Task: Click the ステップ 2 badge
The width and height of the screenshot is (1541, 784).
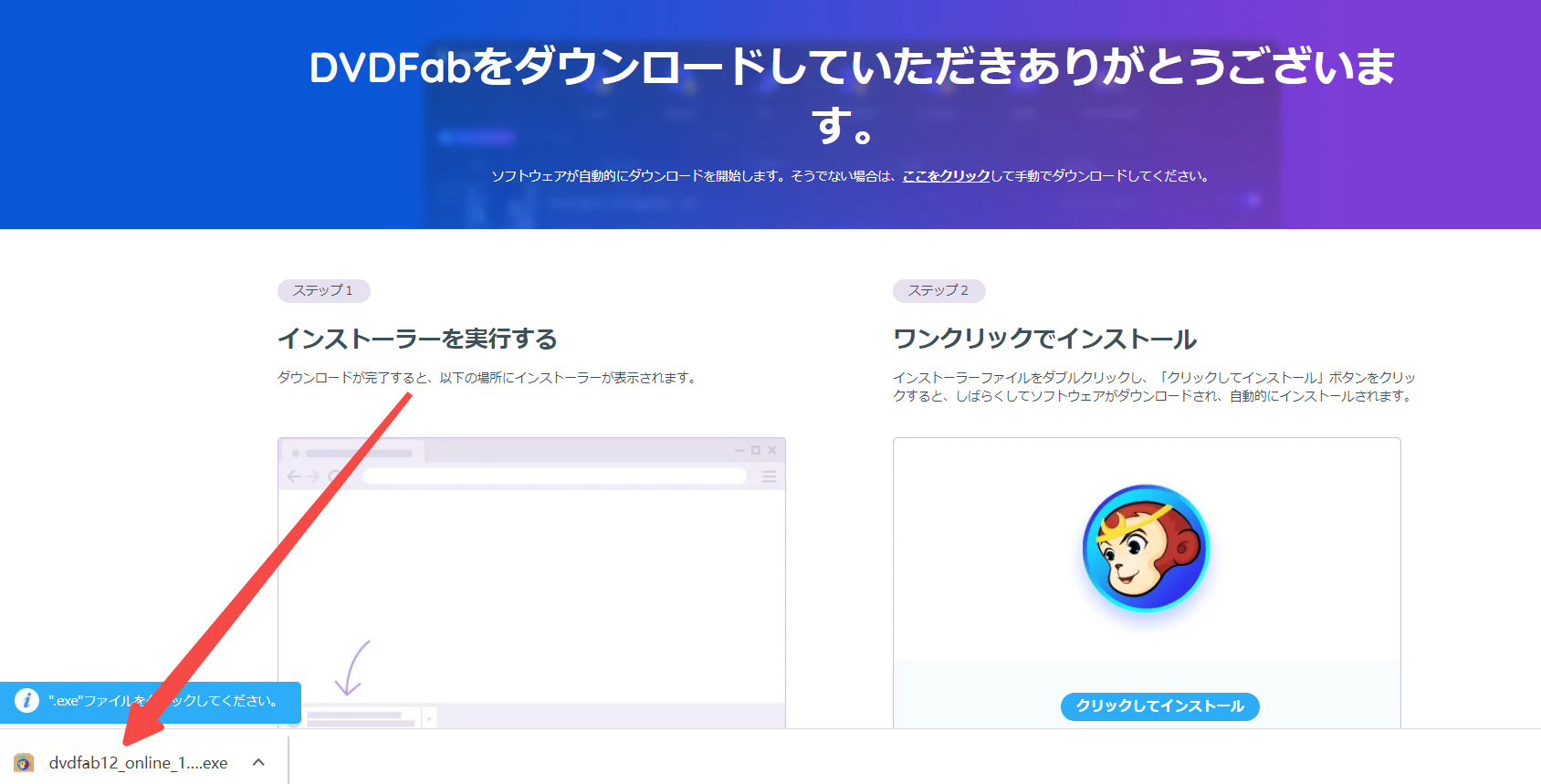Action: click(938, 290)
